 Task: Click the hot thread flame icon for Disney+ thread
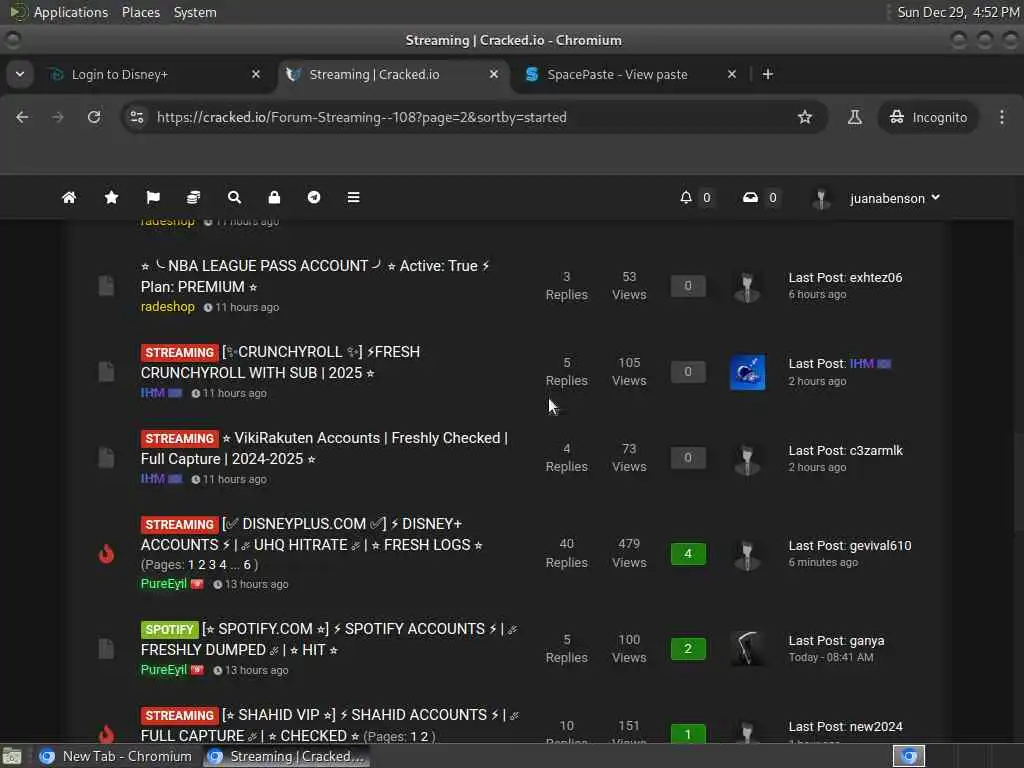click(106, 554)
